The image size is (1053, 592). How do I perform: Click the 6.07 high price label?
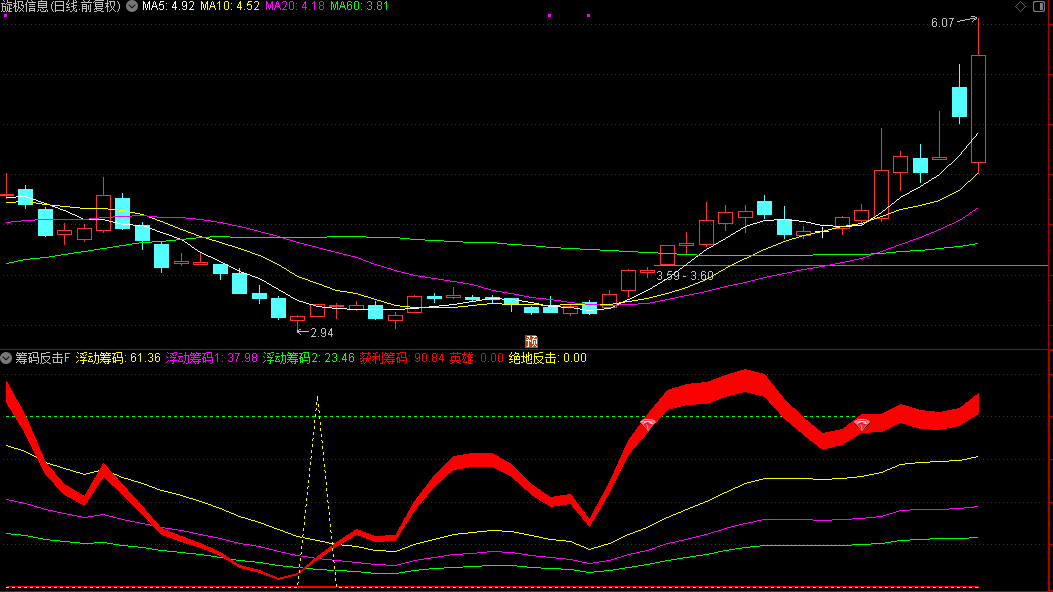coord(942,23)
